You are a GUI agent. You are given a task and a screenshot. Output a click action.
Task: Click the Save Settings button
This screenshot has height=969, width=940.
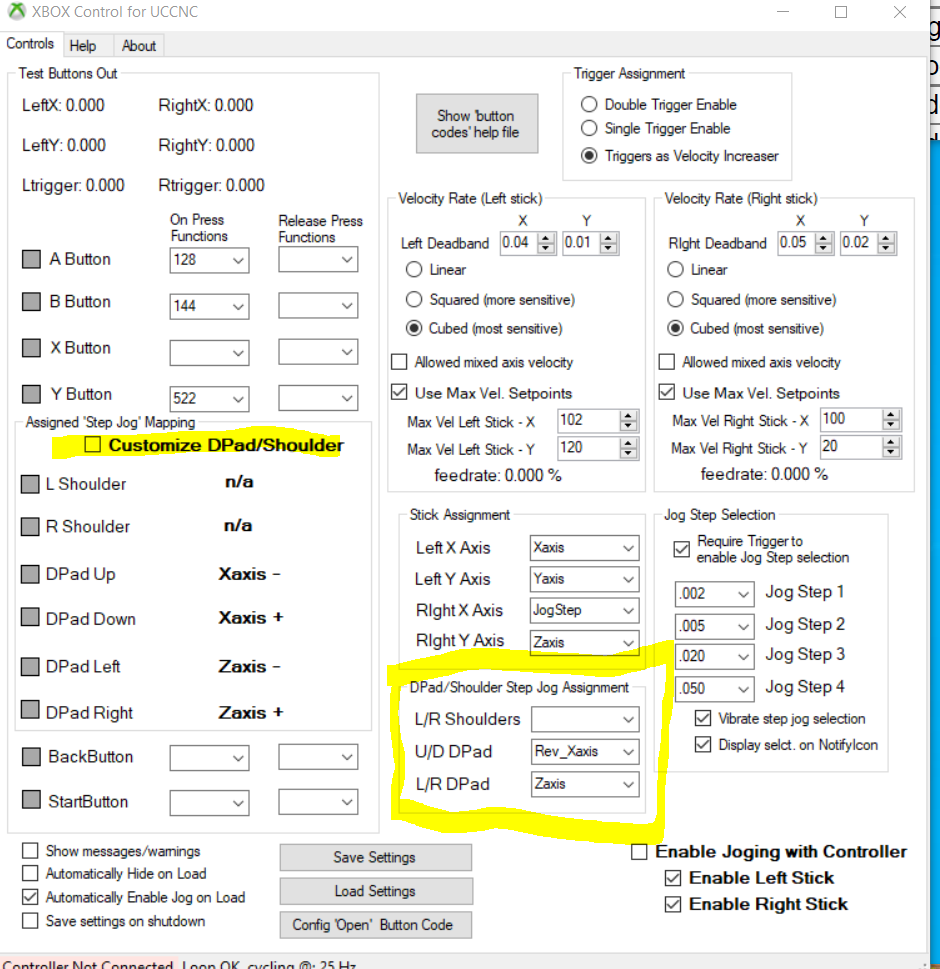click(x=375, y=857)
